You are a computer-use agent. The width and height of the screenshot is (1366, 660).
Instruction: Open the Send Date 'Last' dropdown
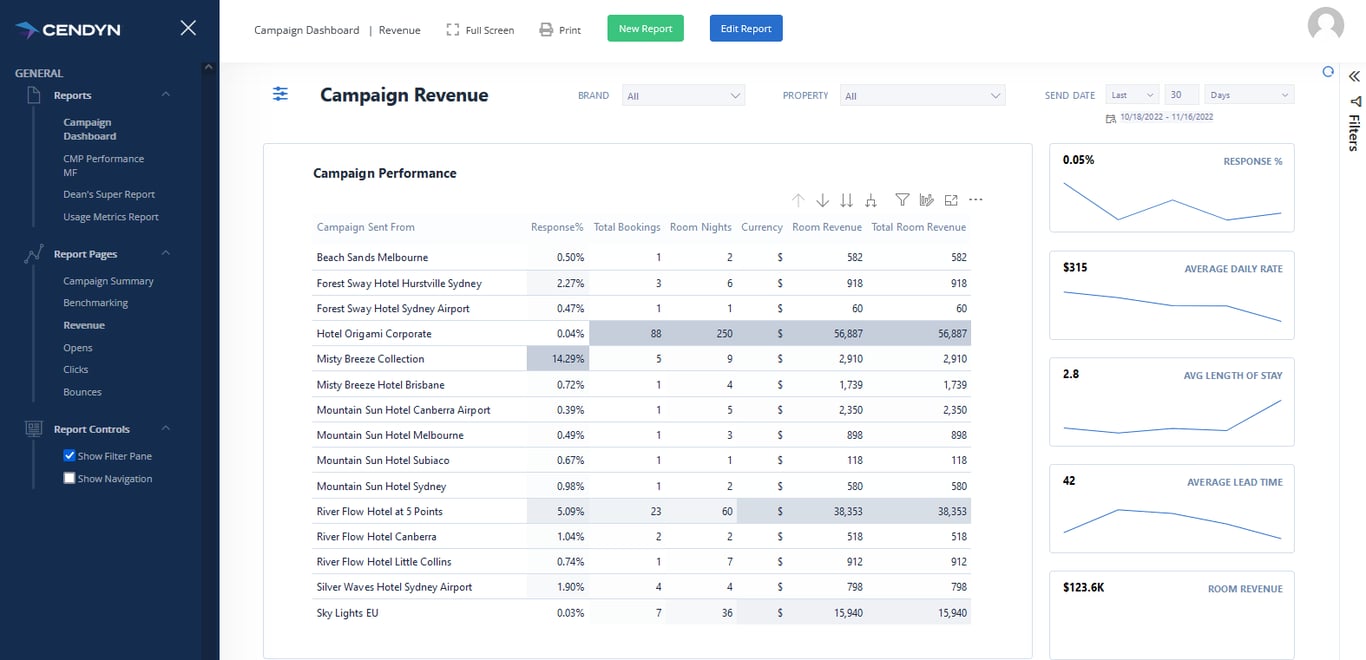pyautogui.click(x=1133, y=95)
